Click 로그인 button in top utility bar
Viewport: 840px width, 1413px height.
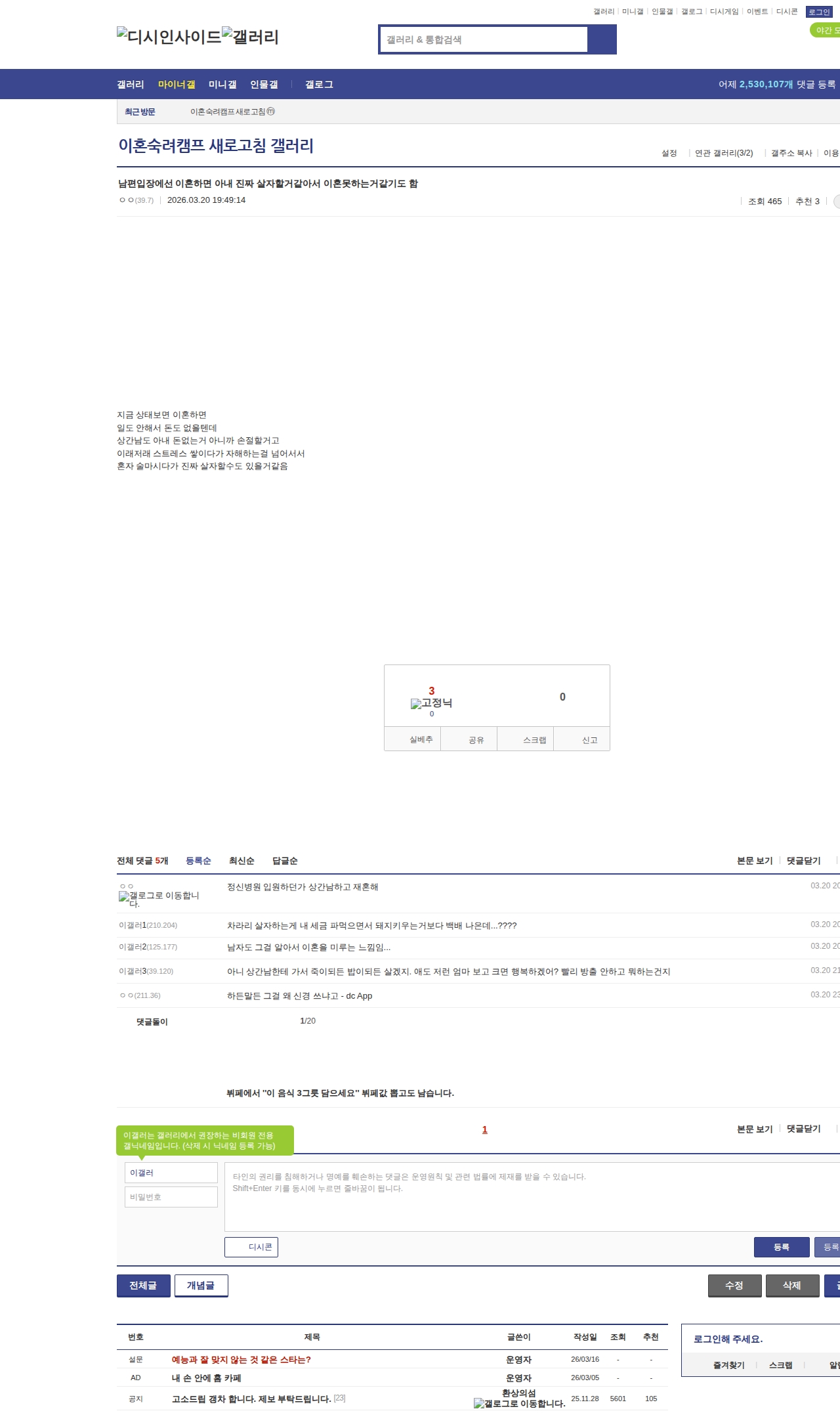(x=819, y=12)
